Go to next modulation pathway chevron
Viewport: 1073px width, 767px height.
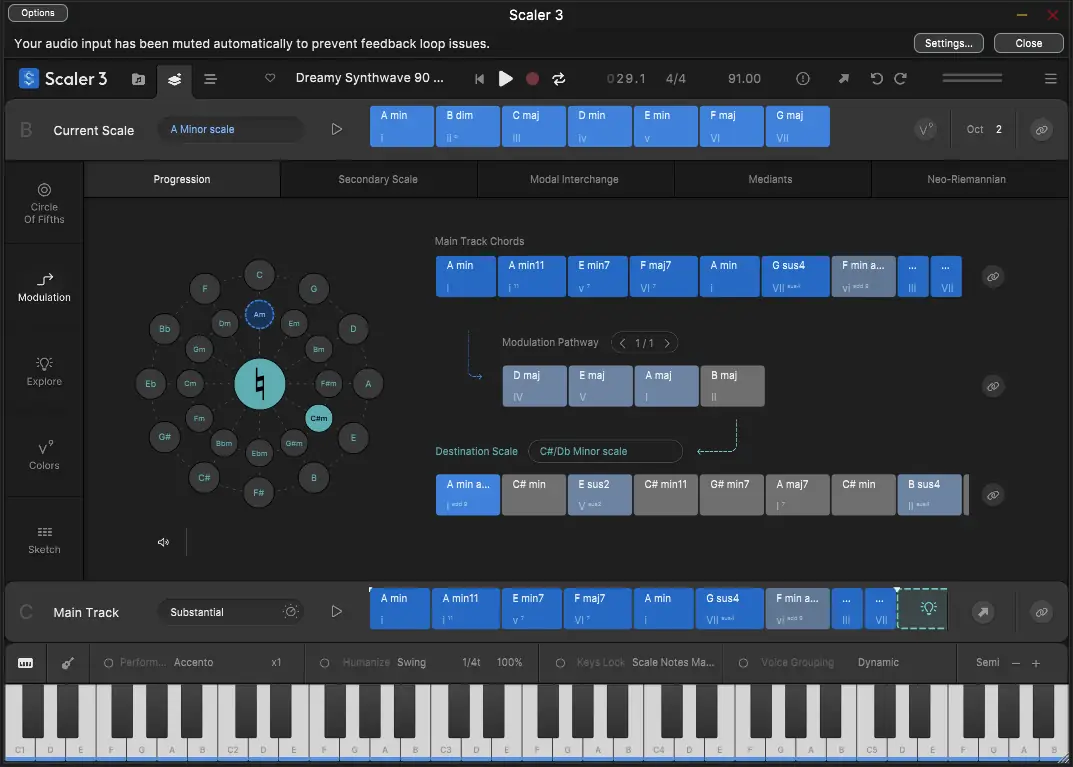(667, 343)
